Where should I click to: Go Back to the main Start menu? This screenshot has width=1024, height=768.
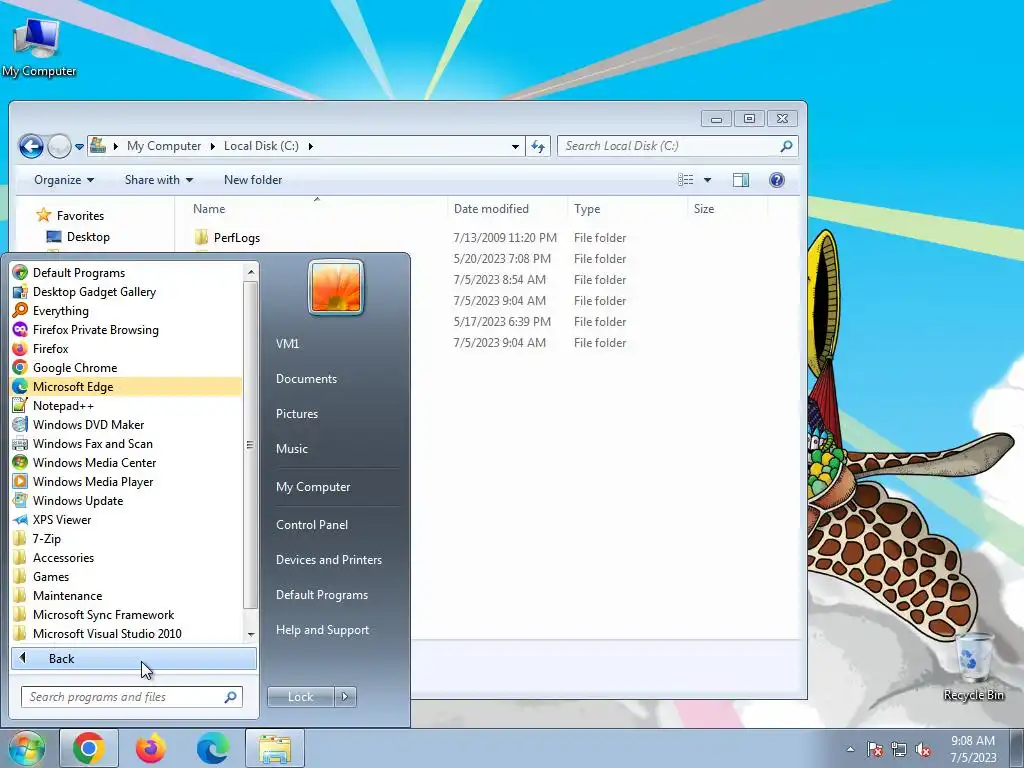coord(134,658)
